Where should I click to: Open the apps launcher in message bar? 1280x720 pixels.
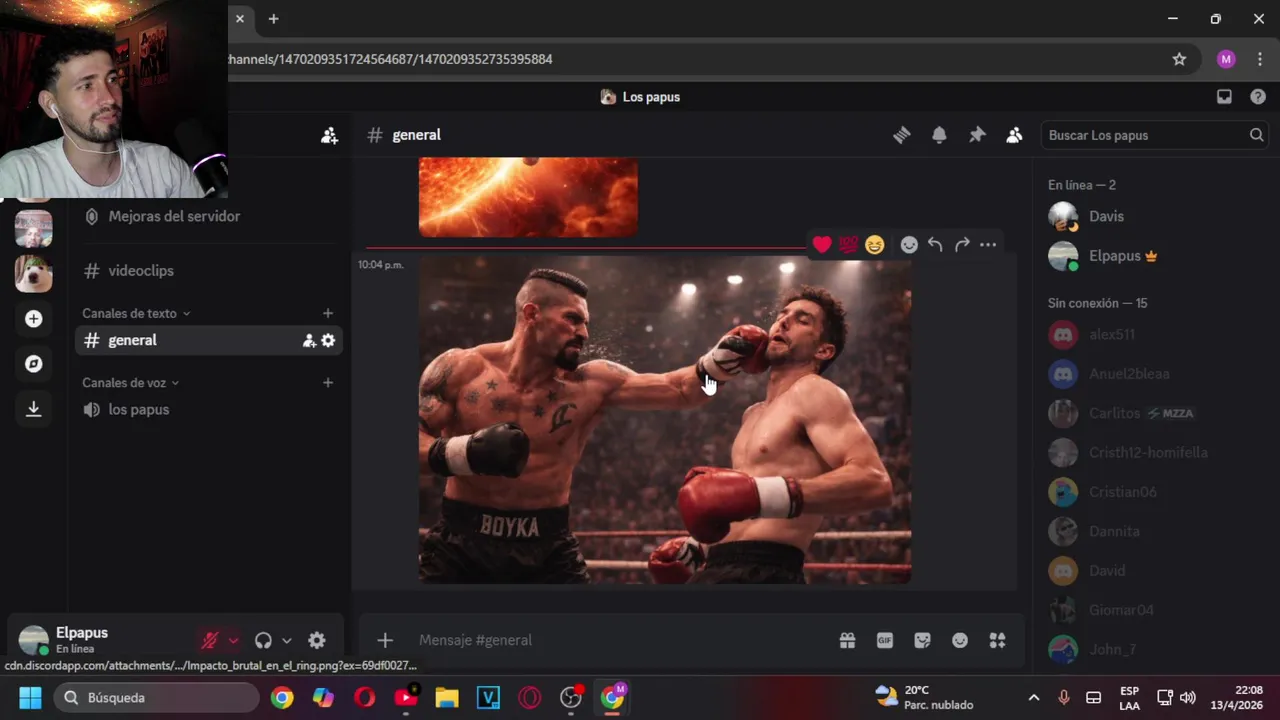pos(997,640)
